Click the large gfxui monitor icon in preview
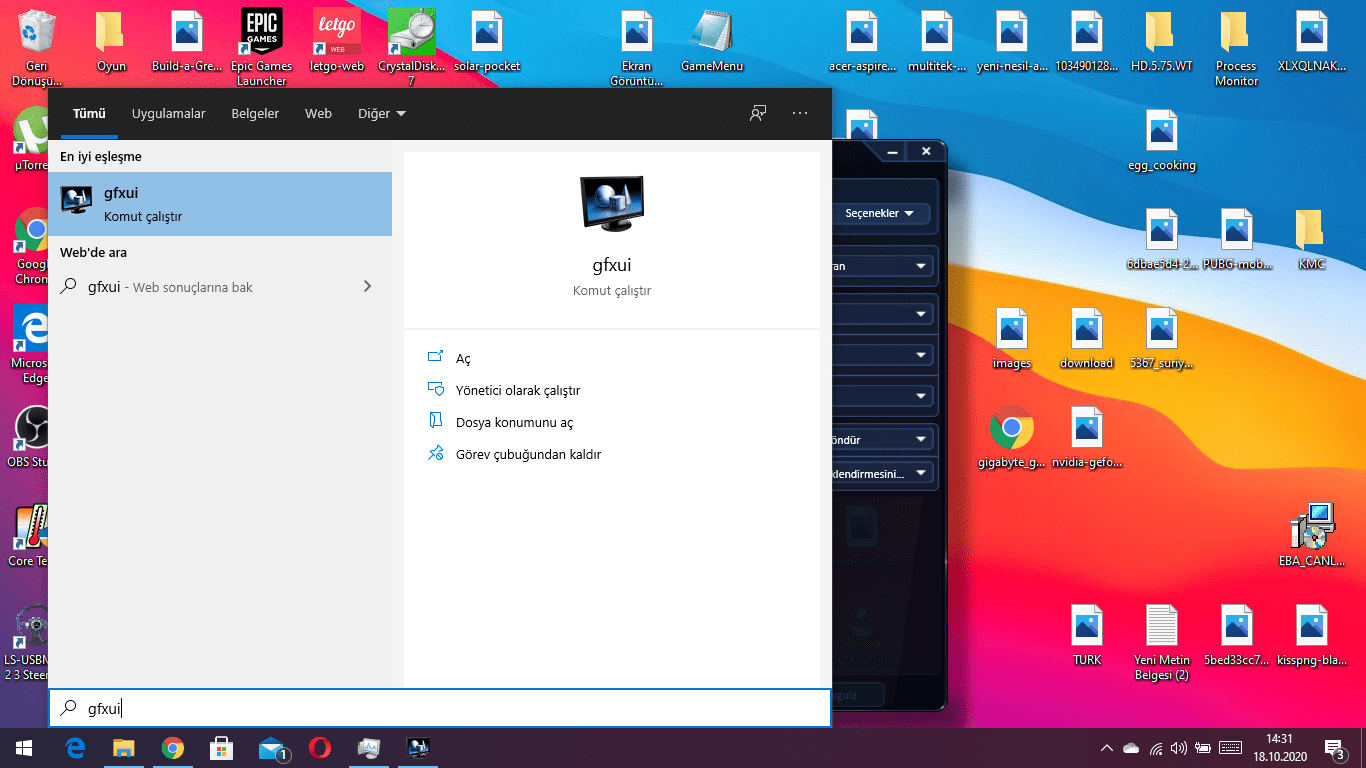The width and height of the screenshot is (1366, 768). click(x=612, y=203)
